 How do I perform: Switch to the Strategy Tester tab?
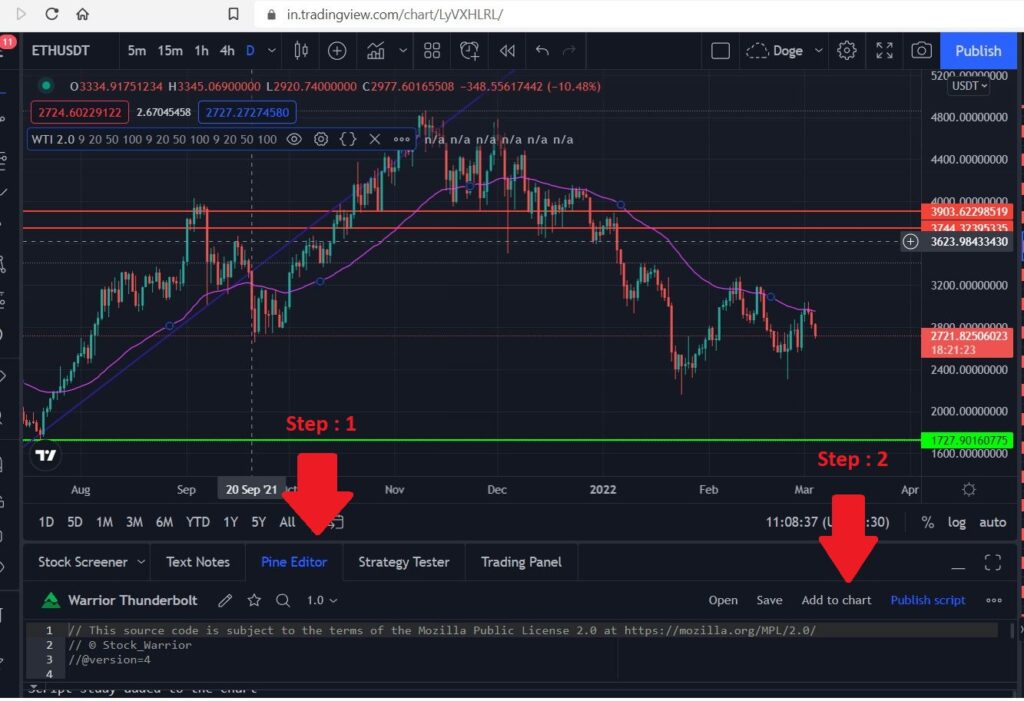pyautogui.click(x=404, y=562)
